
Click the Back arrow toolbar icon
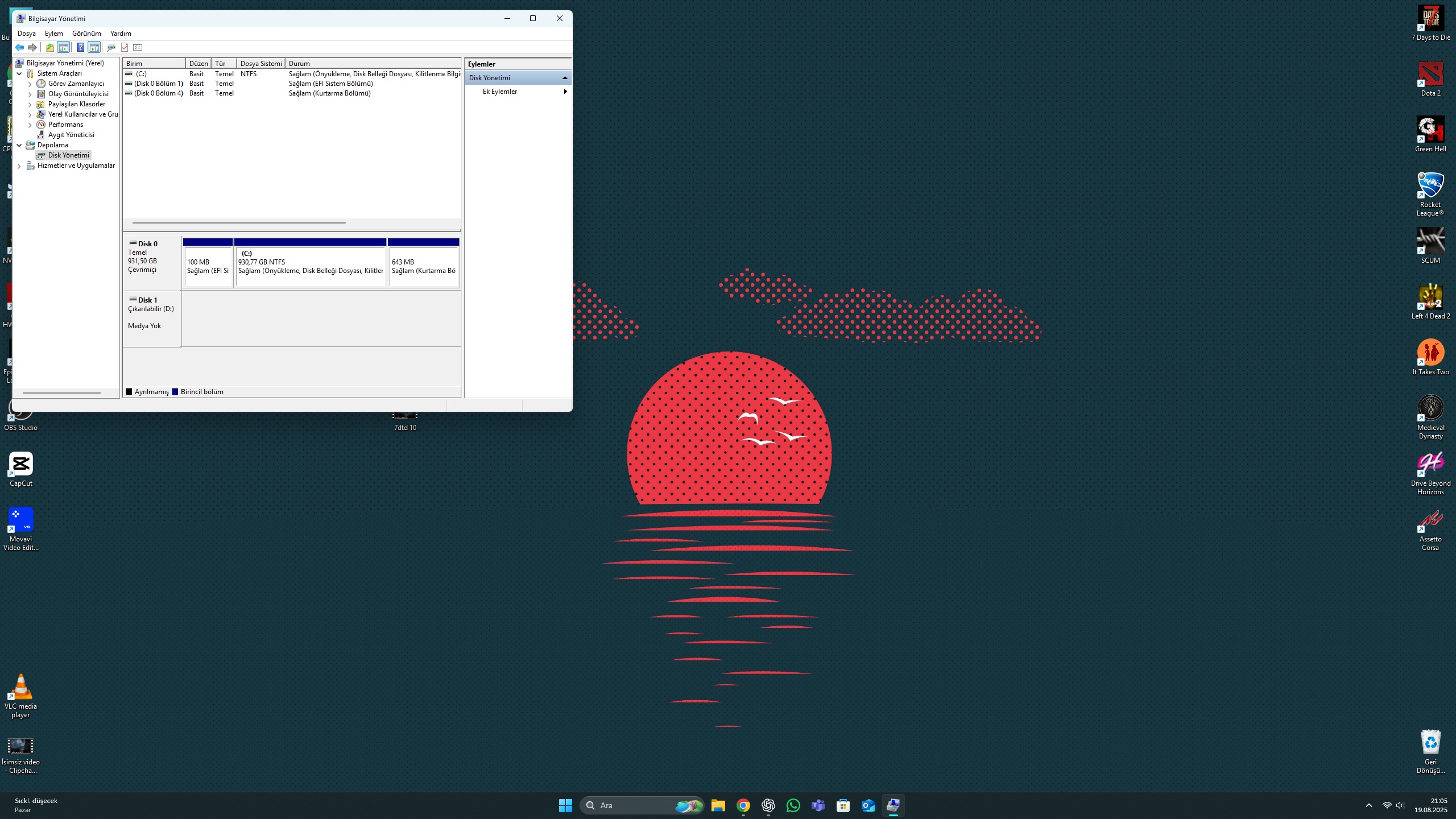(x=19, y=47)
